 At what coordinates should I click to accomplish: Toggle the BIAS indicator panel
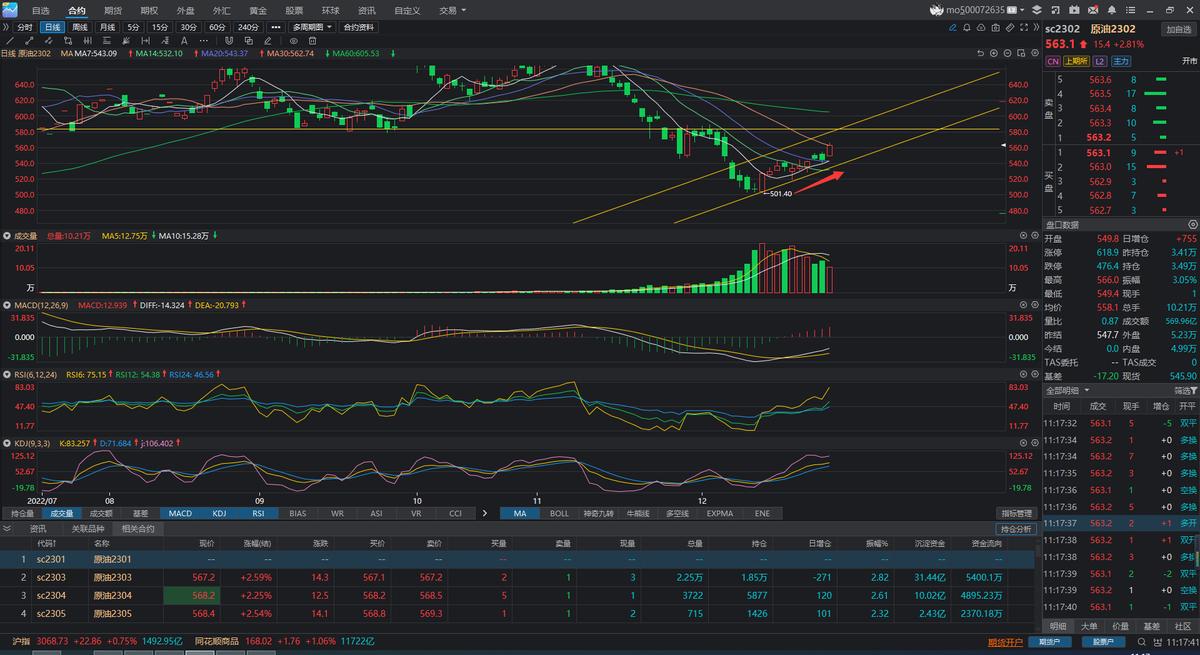tap(297, 513)
